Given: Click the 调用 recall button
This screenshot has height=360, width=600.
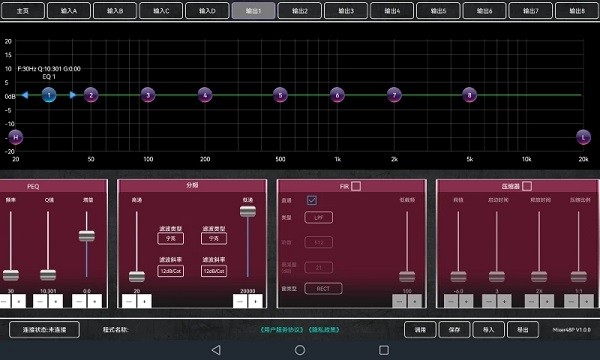Looking at the screenshot, I should coord(420,329).
